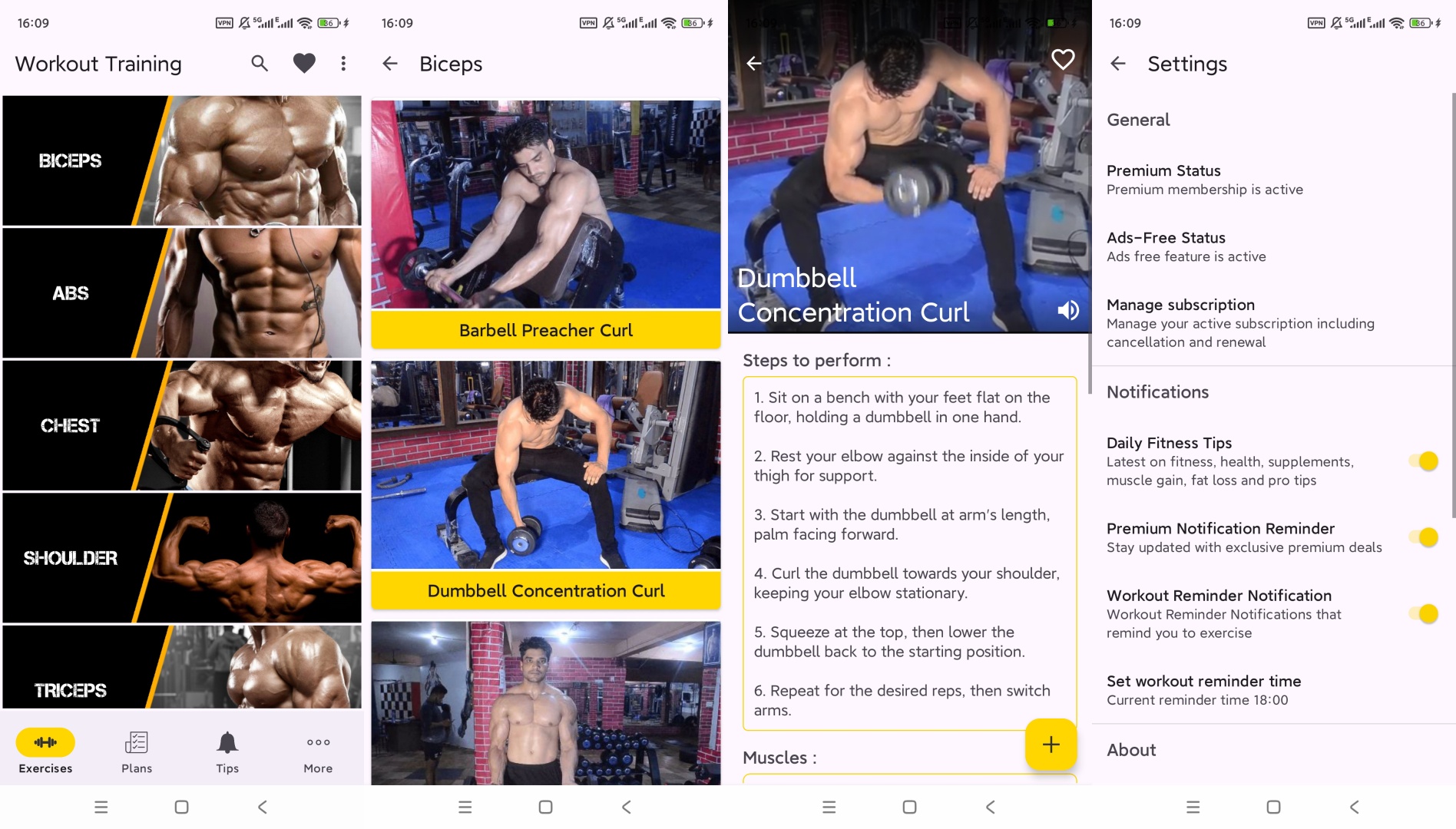Select the Exercises dumbbell icon
Viewport: 1456px width, 829px height.
[x=45, y=742]
